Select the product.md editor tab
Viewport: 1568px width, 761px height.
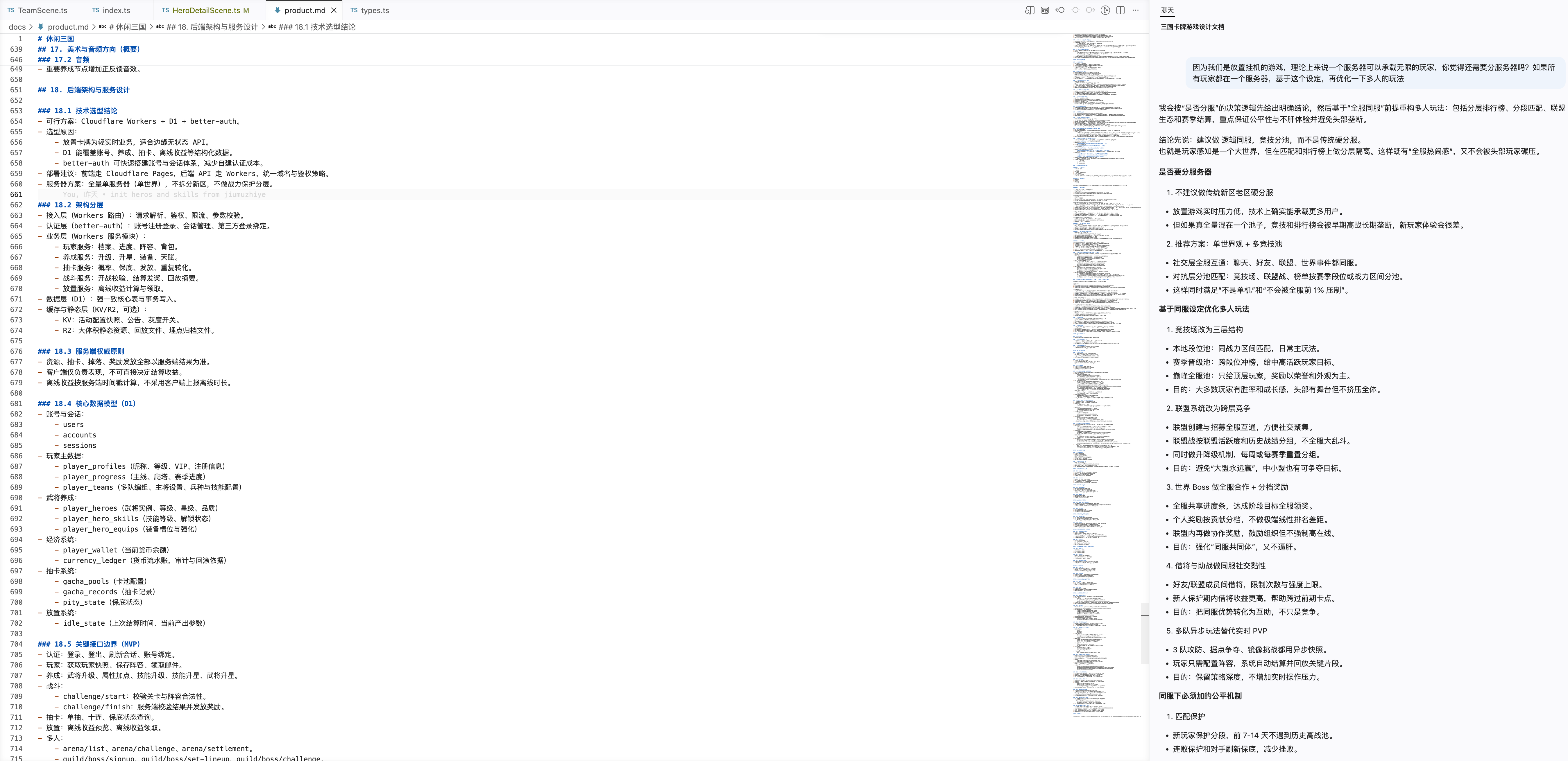[x=304, y=10]
